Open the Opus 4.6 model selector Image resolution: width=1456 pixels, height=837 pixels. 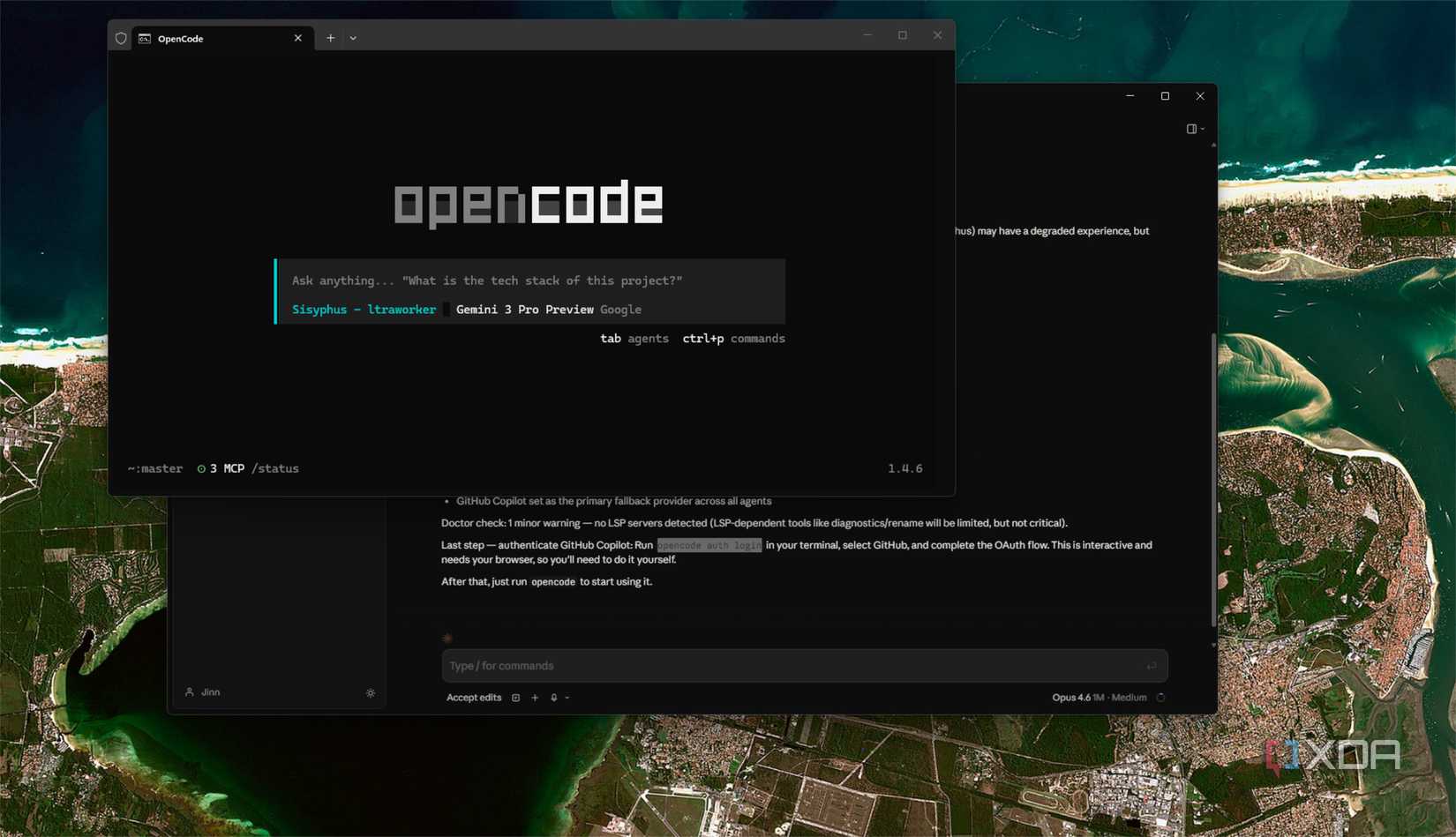pyautogui.click(x=1100, y=698)
